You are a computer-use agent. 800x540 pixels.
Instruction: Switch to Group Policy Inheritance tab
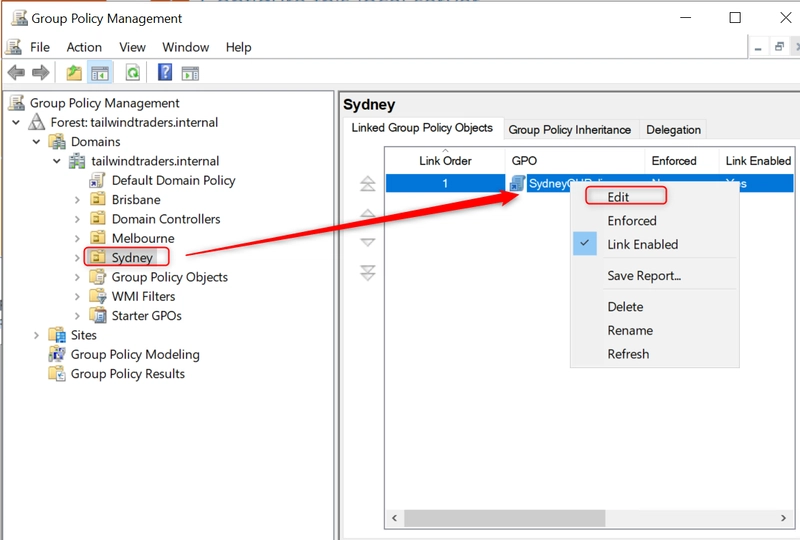tap(569, 130)
